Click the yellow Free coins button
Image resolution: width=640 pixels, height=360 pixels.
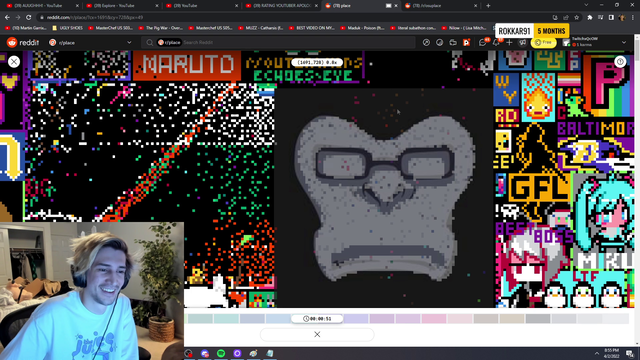[543, 42]
